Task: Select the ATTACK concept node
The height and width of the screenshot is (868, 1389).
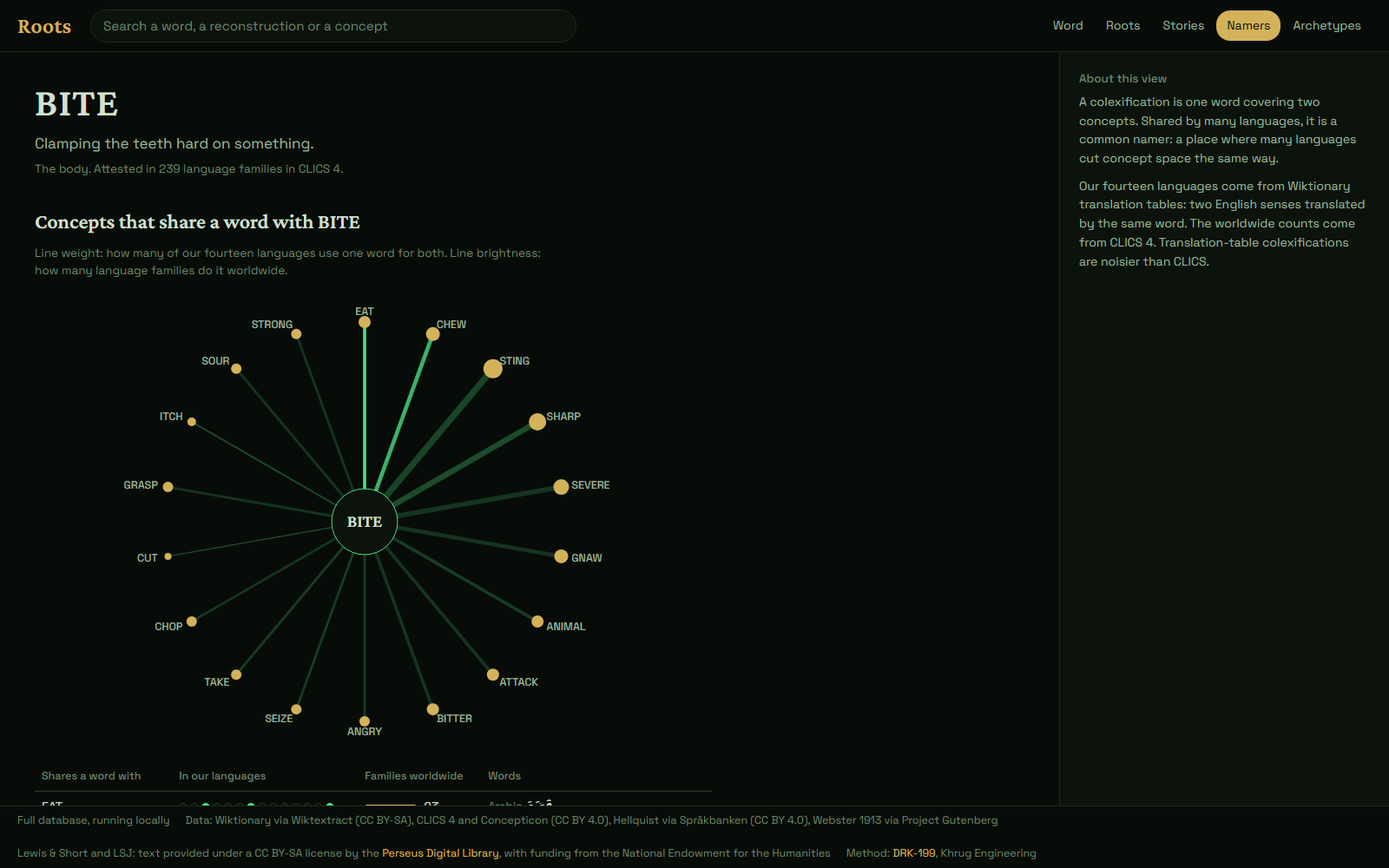Action: (x=493, y=674)
